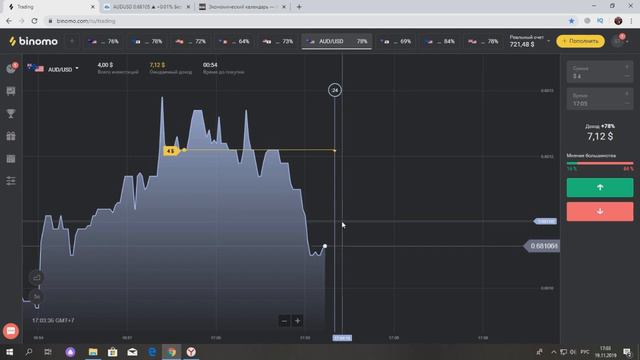Open the chat messages sidebar icon
The image size is (640, 360).
point(11,91)
